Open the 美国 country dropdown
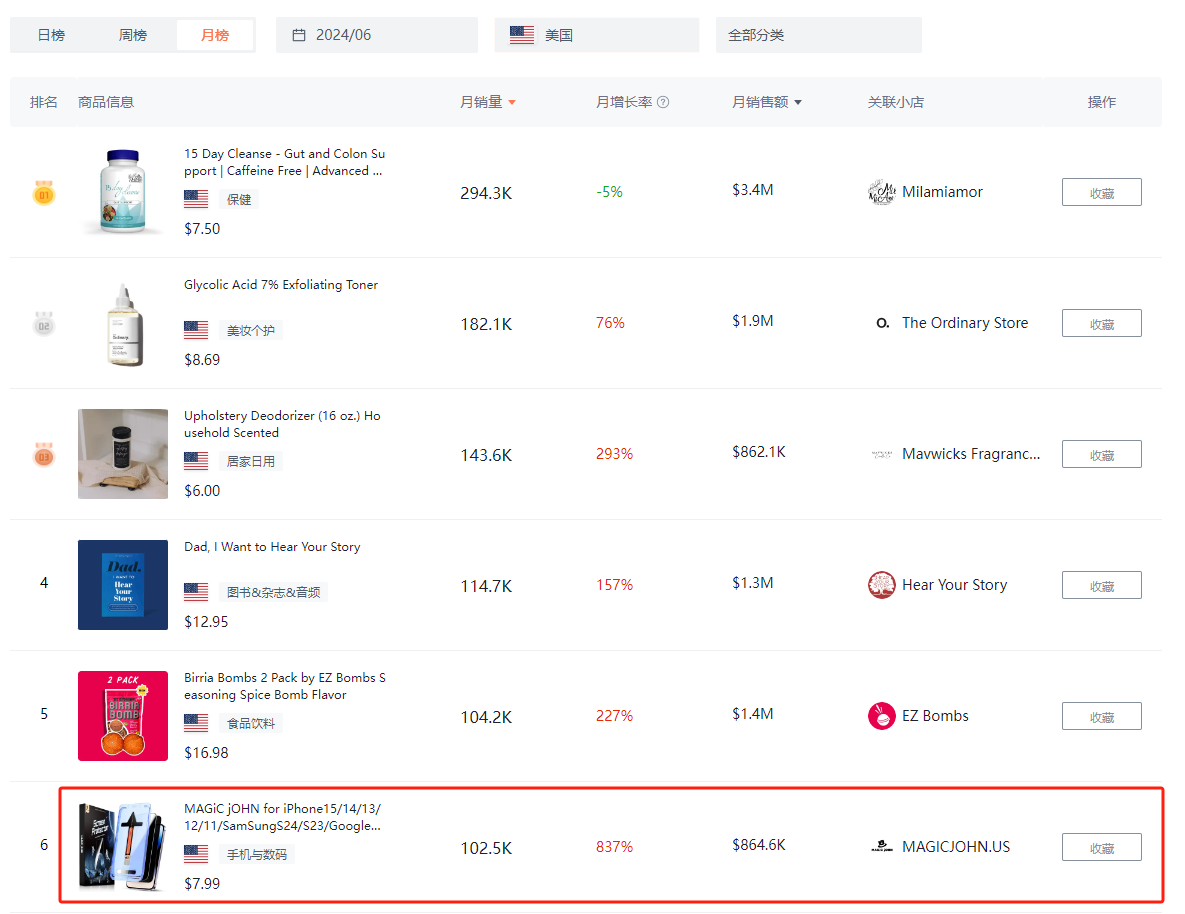Image resolution: width=1185 pixels, height=914 pixels. [x=596, y=35]
